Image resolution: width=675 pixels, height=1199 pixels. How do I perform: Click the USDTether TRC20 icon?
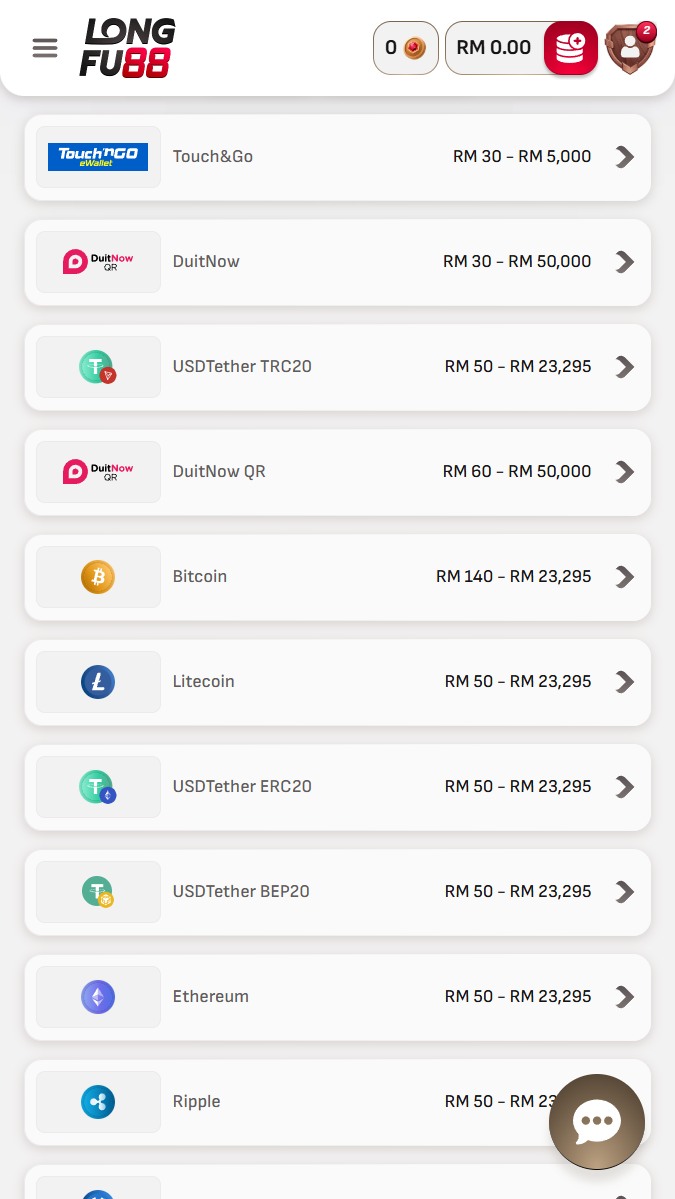tap(98, 367)
